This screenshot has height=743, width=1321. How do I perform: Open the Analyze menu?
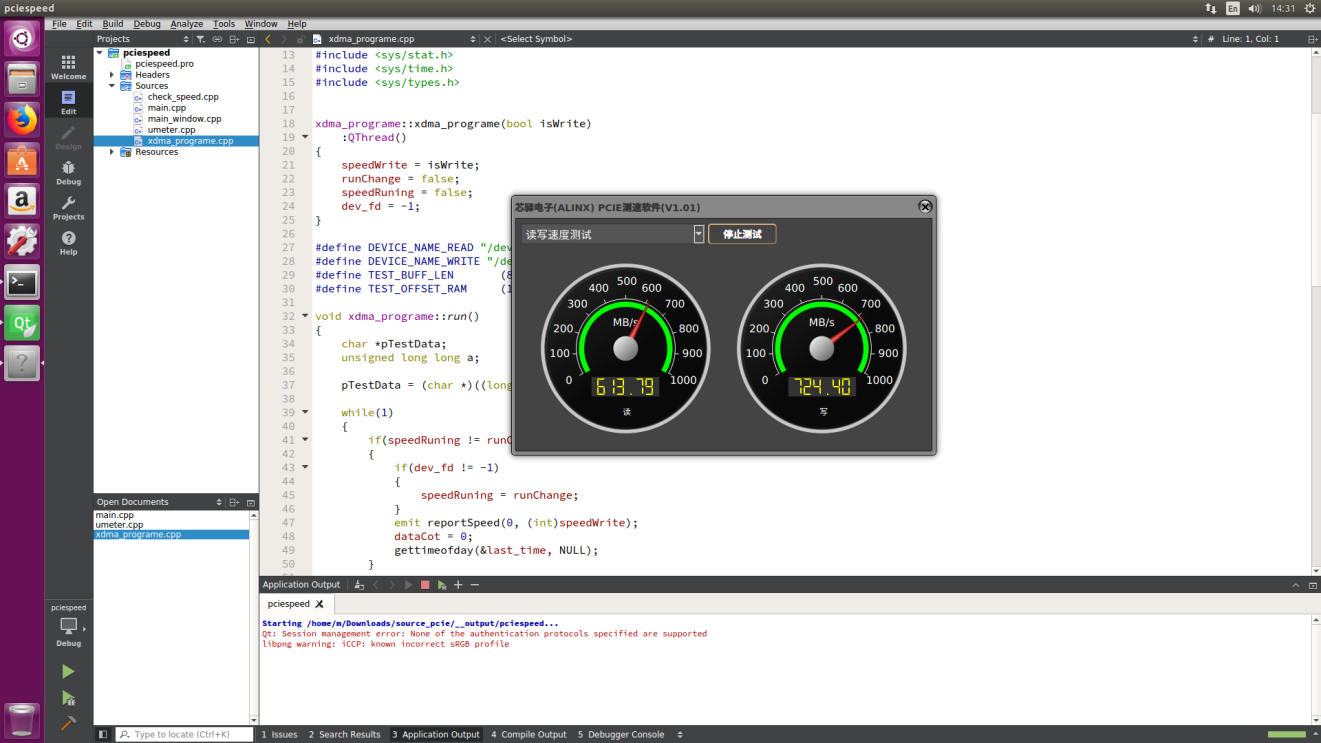point(186,23)
